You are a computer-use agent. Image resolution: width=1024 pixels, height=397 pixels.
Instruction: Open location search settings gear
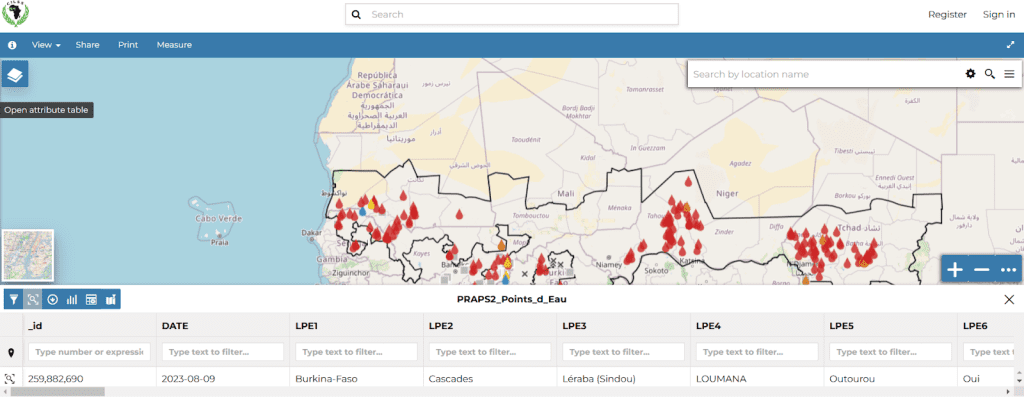pos(970,74)
